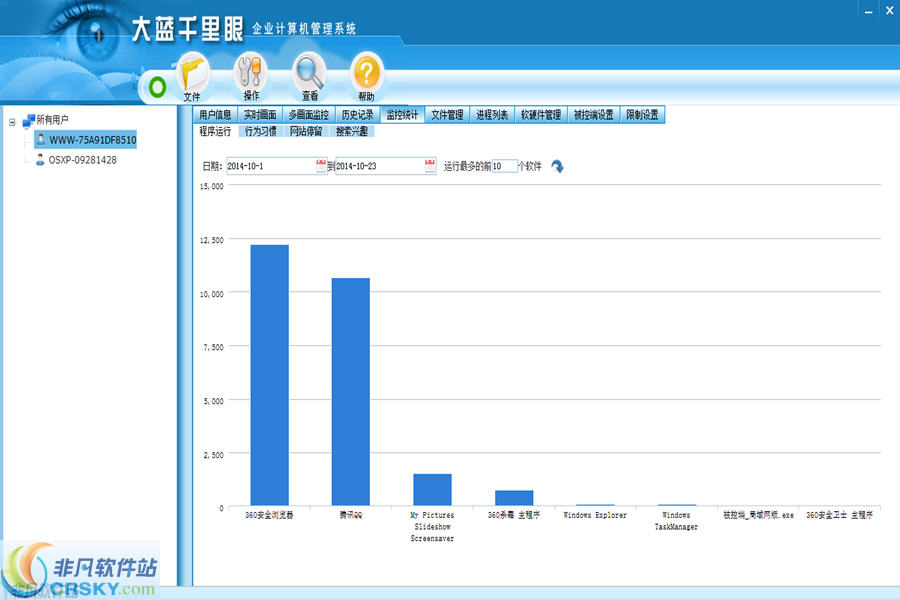Click the 360杀毒 主程序 bar
The height and width of the screenshot is (600, 900).
click(x=514, y=498)
